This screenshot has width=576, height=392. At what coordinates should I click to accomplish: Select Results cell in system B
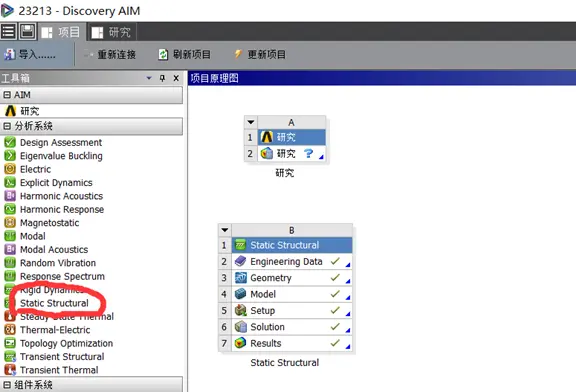(292, 343)
